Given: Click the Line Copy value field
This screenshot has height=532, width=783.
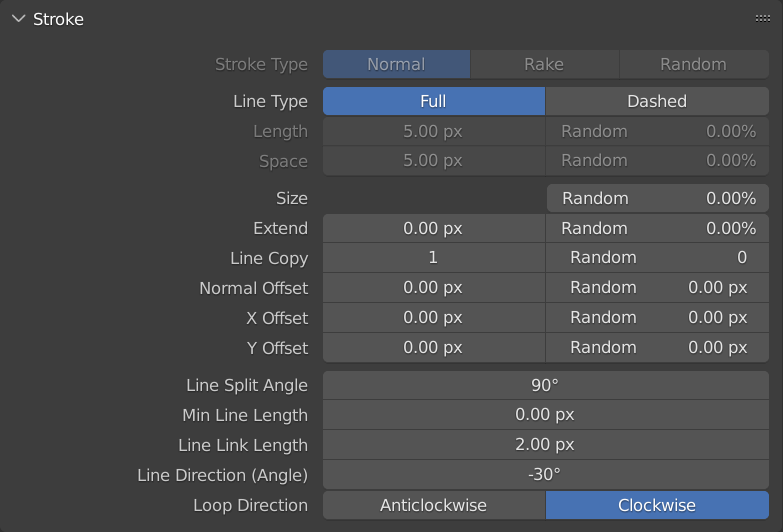Looking at the screenshot, I should tap(433, 258).
